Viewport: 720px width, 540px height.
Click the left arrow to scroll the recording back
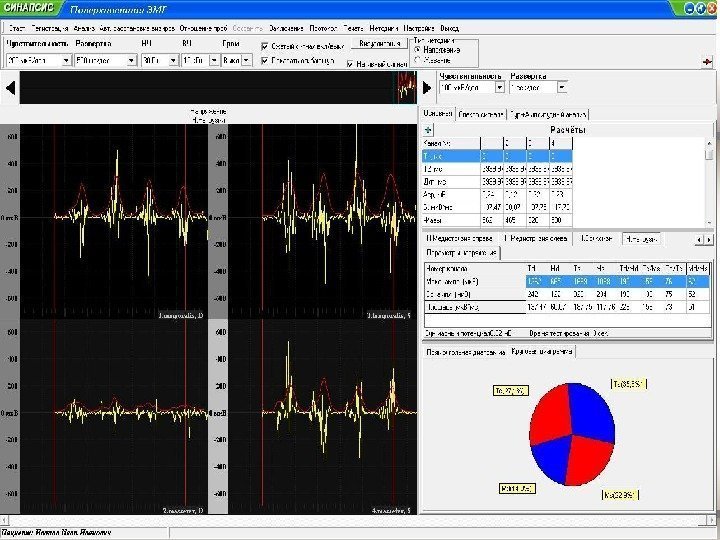point(10,89)
